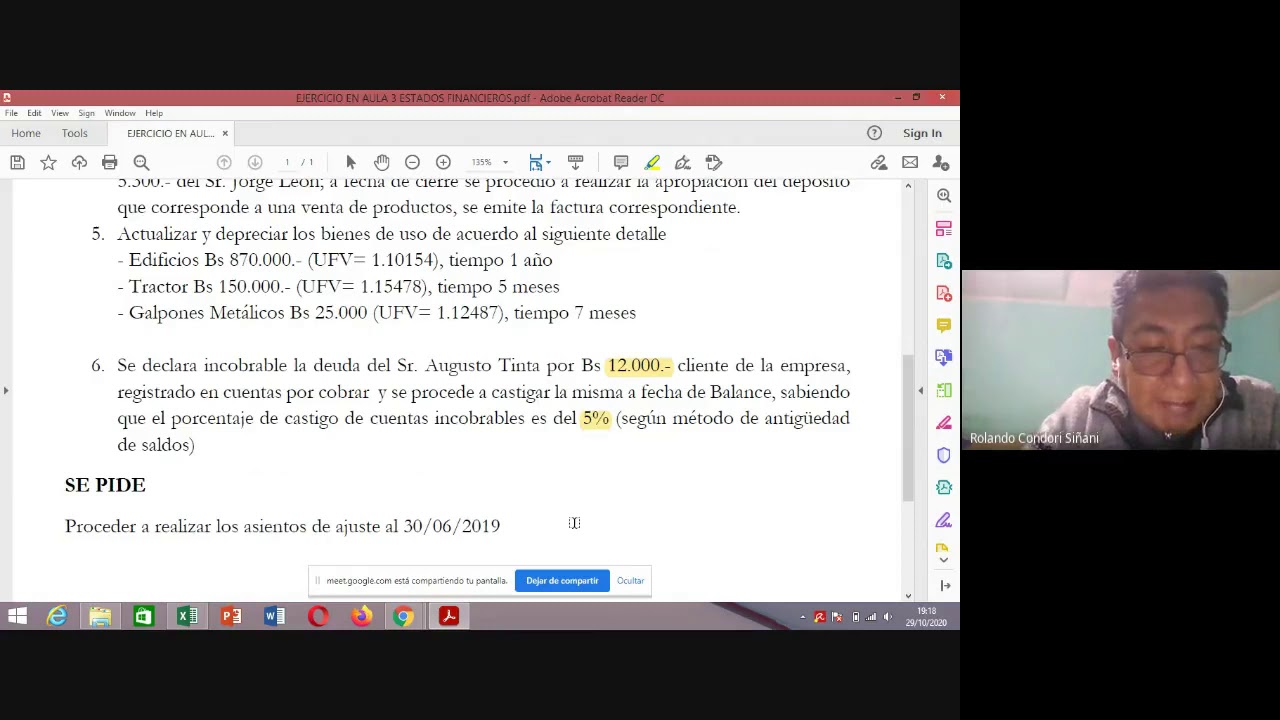
Task: Zoom out with the minus icon
Action: pos(412,162)
